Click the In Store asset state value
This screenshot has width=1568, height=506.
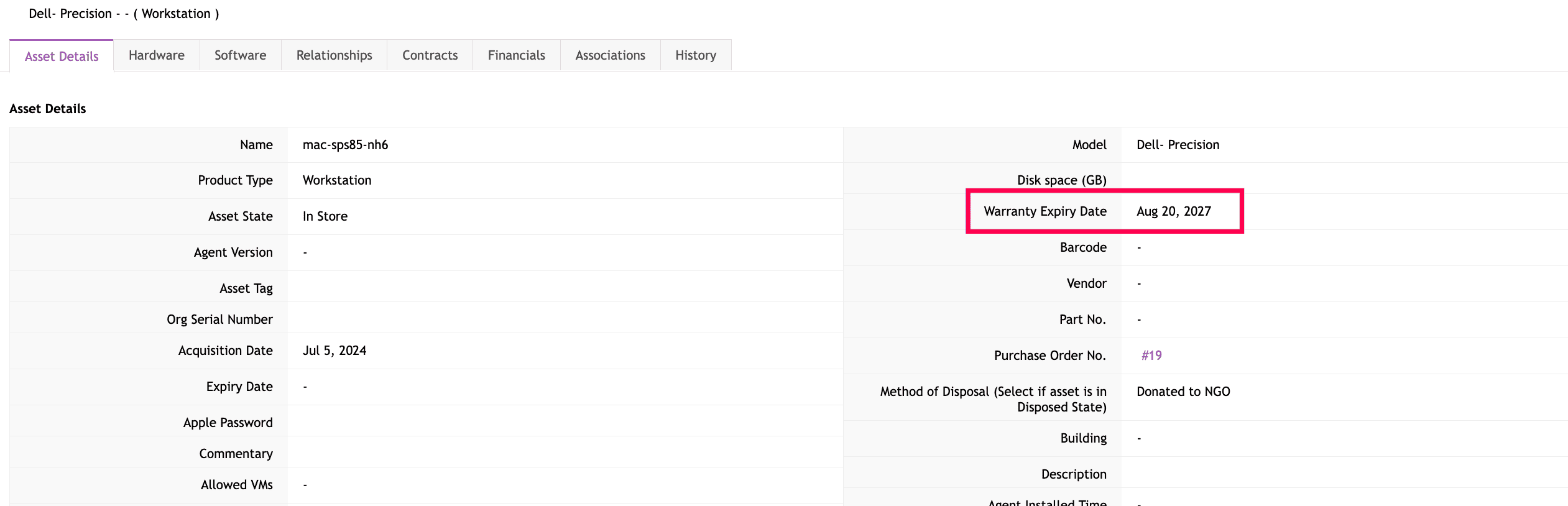tap(325, 216)
